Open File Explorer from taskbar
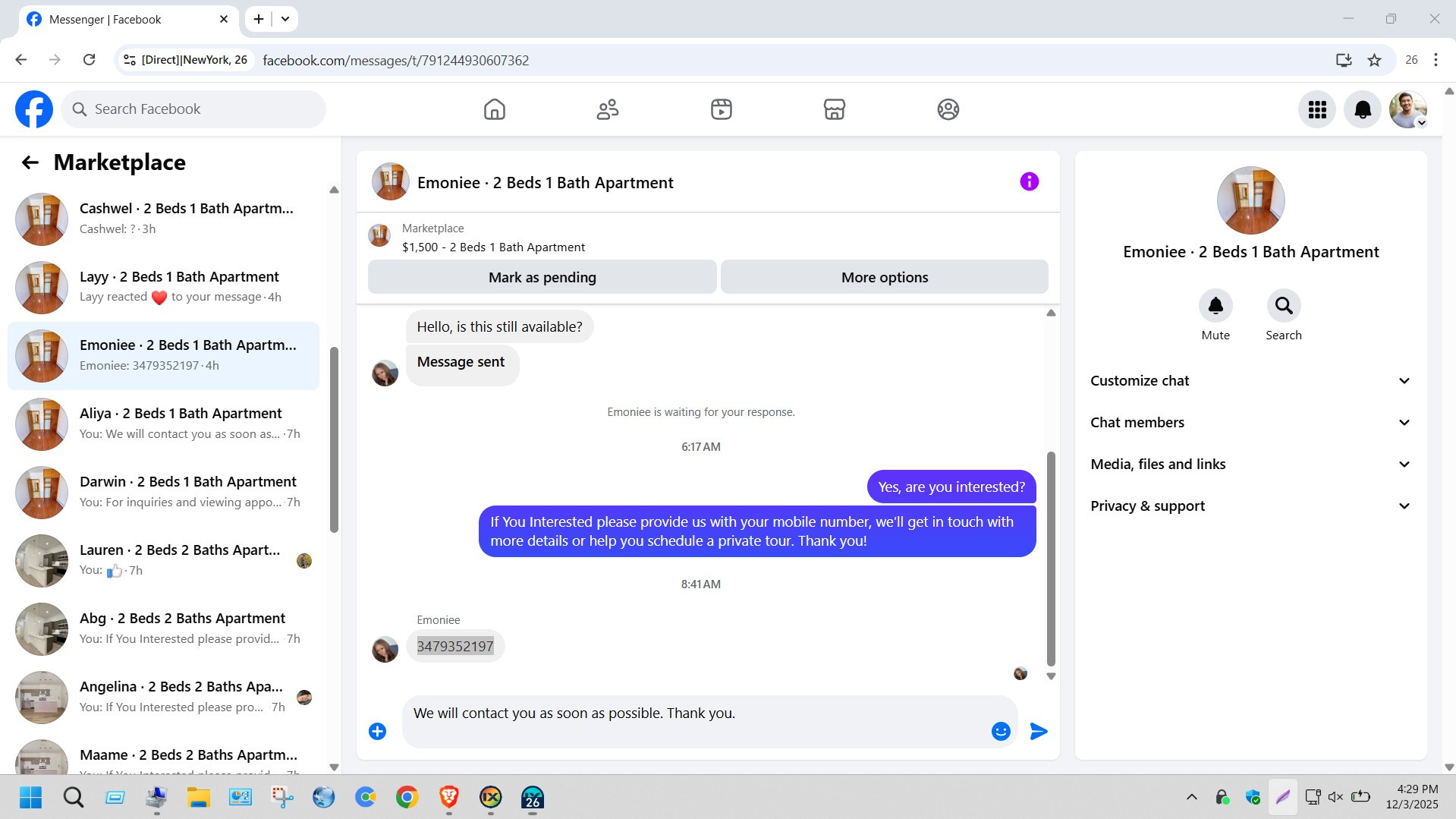The width and height of the screenshot is (1456, 819). point(198,797)
